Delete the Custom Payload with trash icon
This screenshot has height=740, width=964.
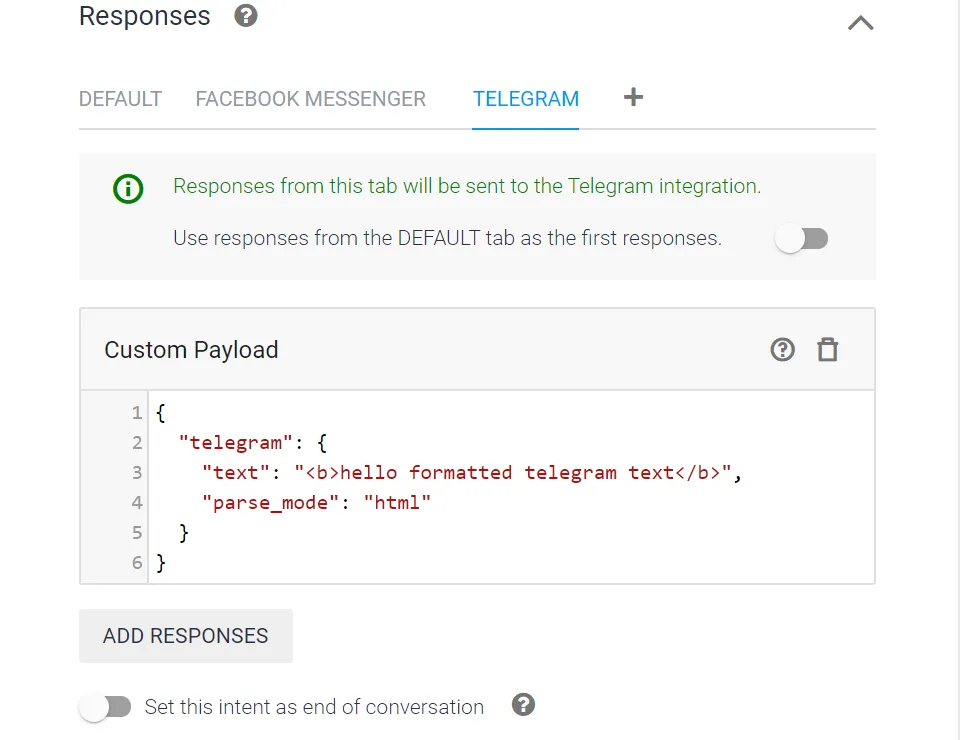[828, 349]
